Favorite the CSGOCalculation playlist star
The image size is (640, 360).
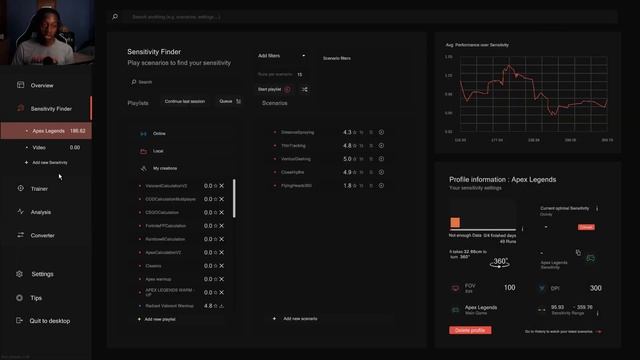coord(216,212)
